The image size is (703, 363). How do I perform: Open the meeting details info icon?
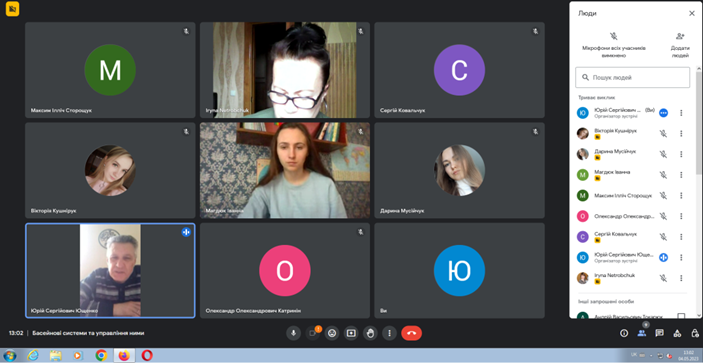624,333
